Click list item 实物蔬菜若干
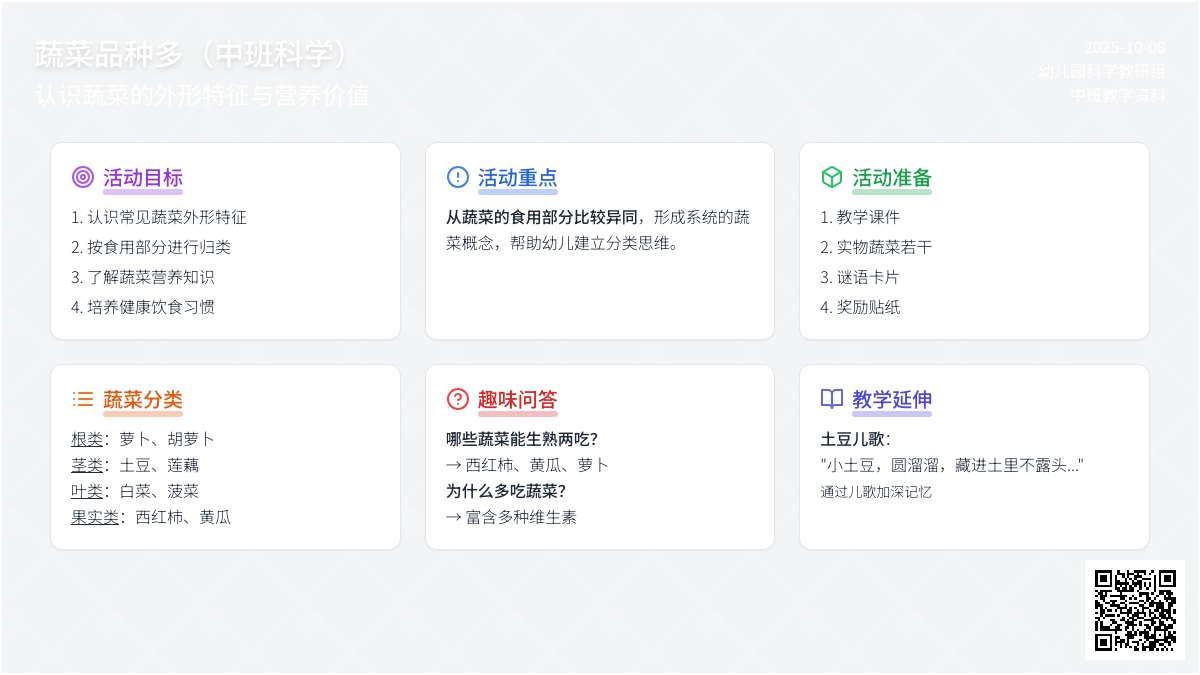The height and width of the screenshot is (675, 1200). pyautogui.click(x=876, y=247)
